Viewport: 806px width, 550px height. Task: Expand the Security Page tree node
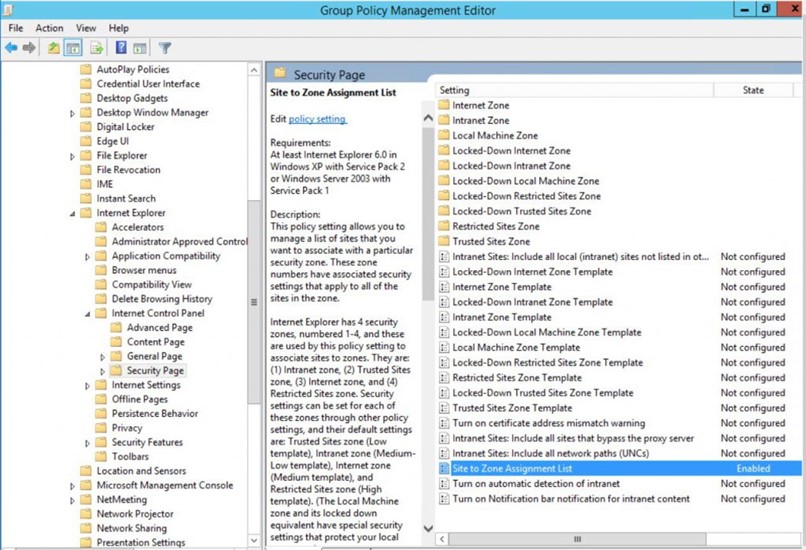[103, 371]
